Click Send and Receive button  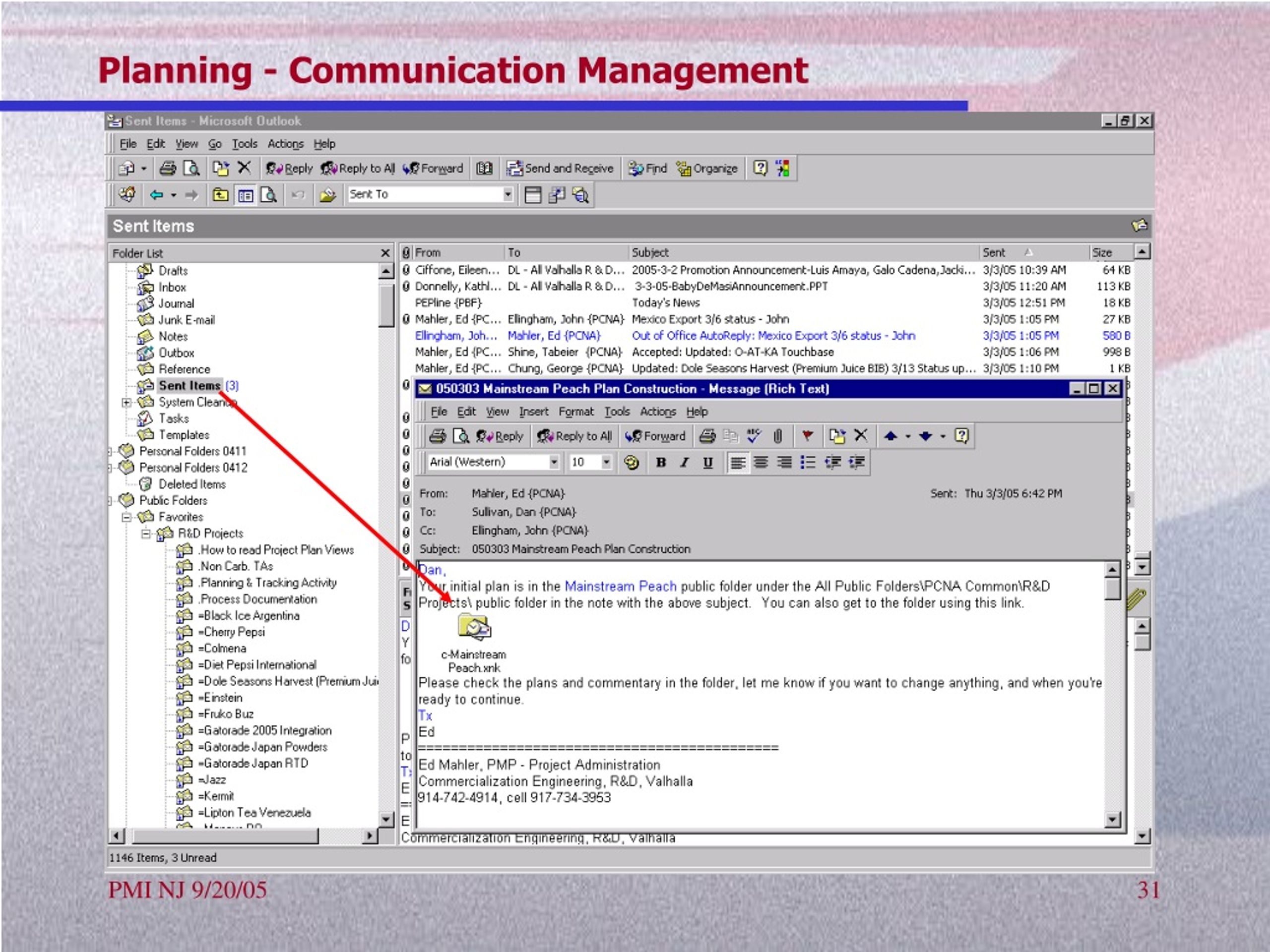(560, 168)
